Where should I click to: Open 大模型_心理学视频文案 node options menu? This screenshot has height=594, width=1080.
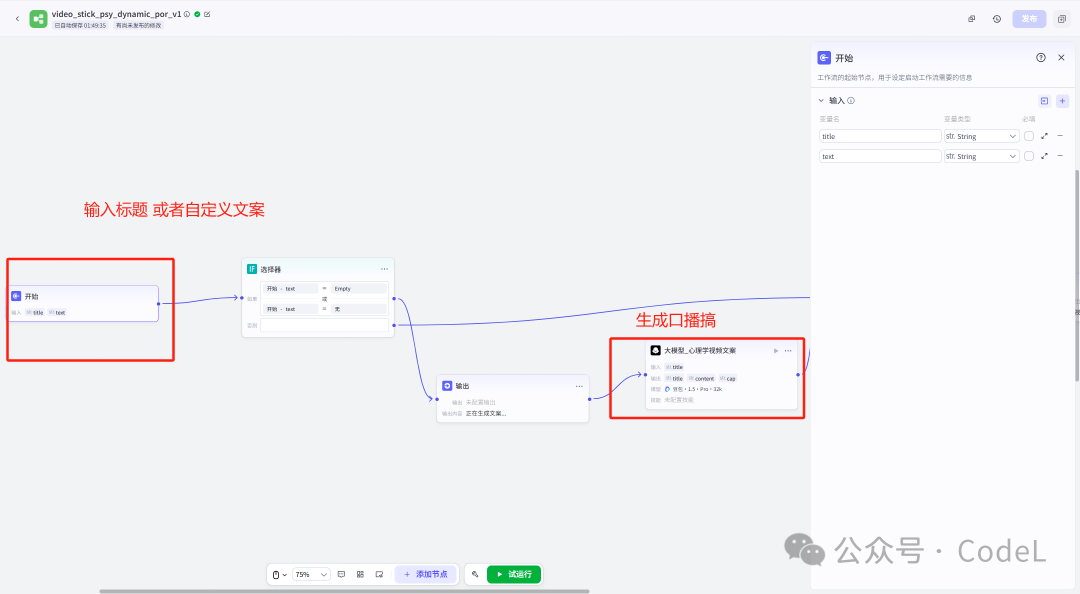pos(788,351)
